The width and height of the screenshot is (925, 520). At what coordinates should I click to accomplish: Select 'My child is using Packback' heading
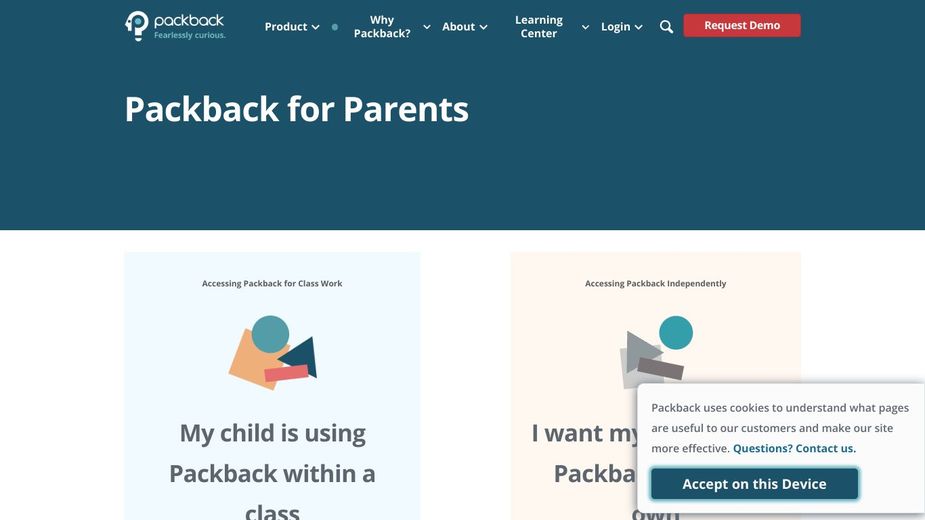(x=272, y=472)
